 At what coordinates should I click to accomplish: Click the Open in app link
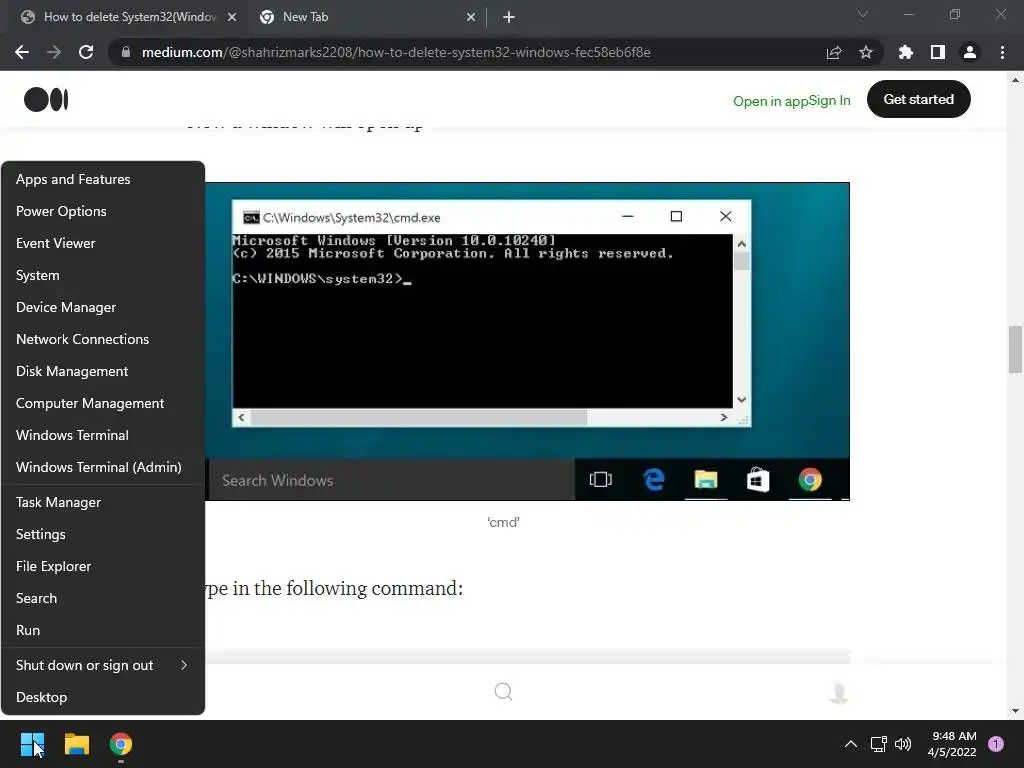click(x=771, y=101)
